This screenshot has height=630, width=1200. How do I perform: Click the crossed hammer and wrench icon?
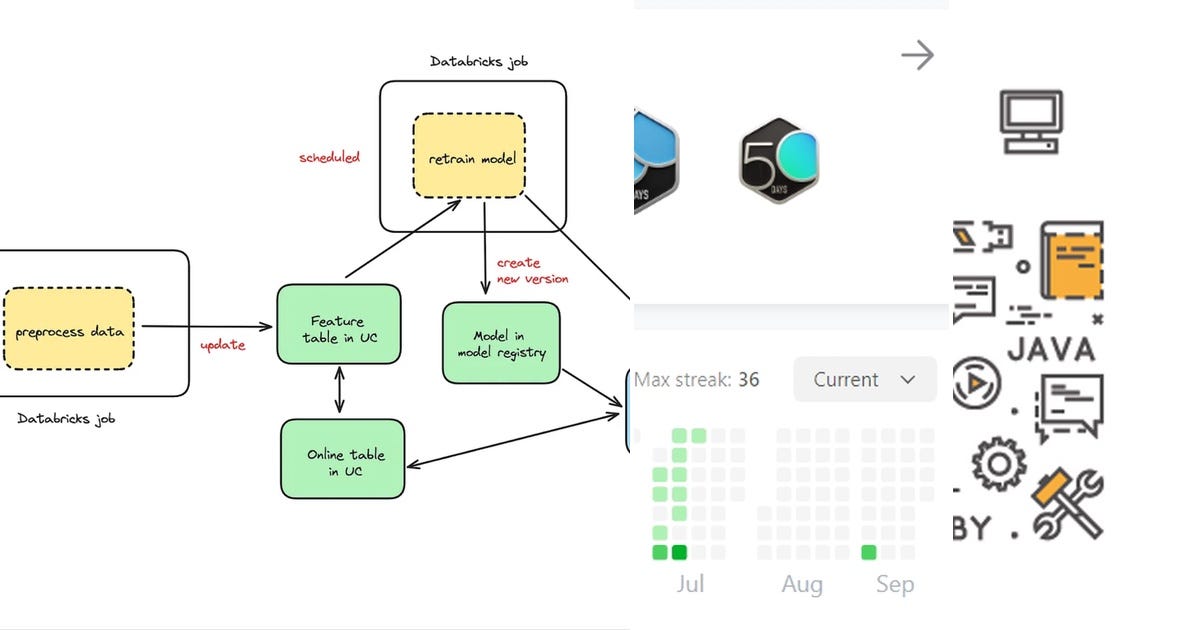[x=1068, y=503]
